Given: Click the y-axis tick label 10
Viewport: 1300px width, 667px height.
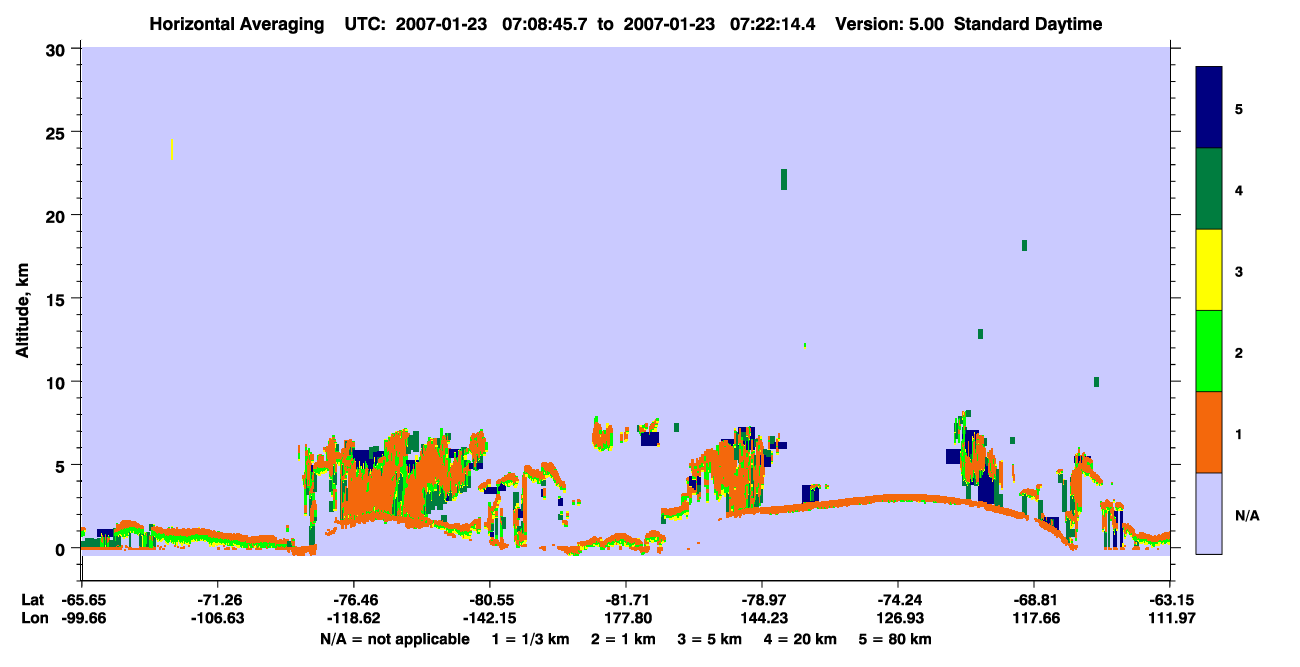Looking at the screenshot, I should 58,382.
